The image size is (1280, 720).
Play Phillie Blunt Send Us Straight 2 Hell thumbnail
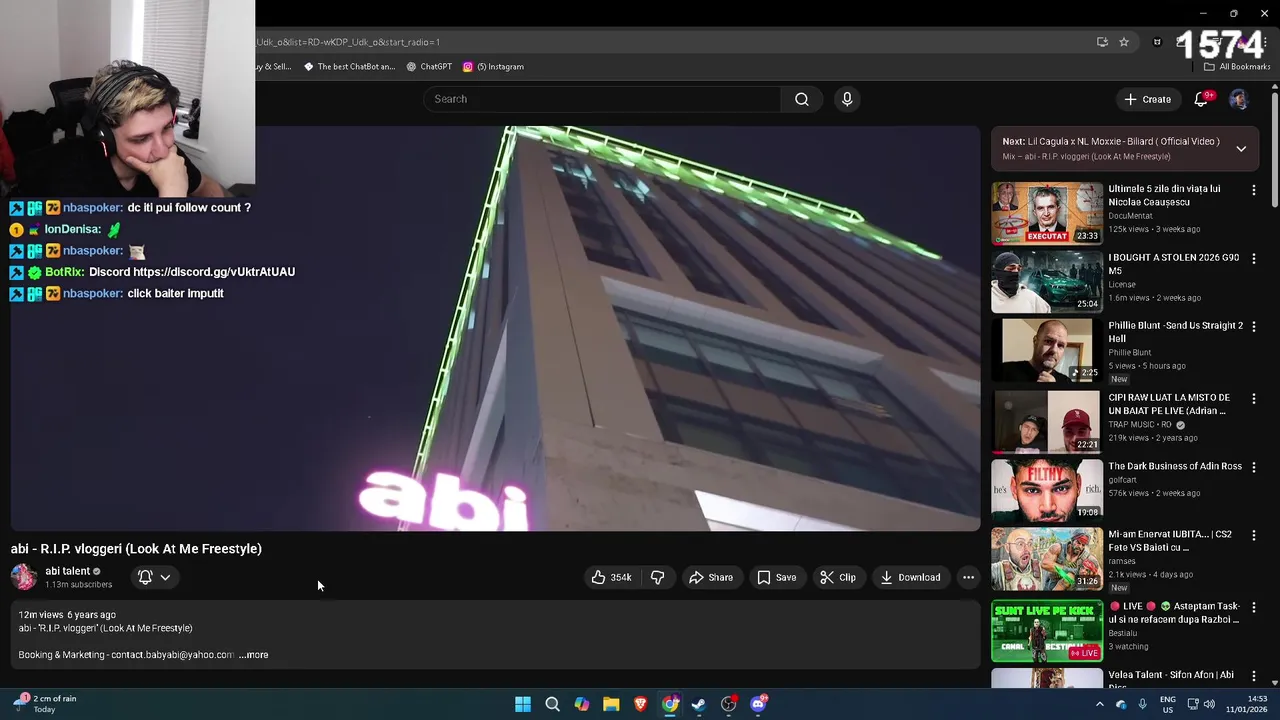coord(1047,350)
